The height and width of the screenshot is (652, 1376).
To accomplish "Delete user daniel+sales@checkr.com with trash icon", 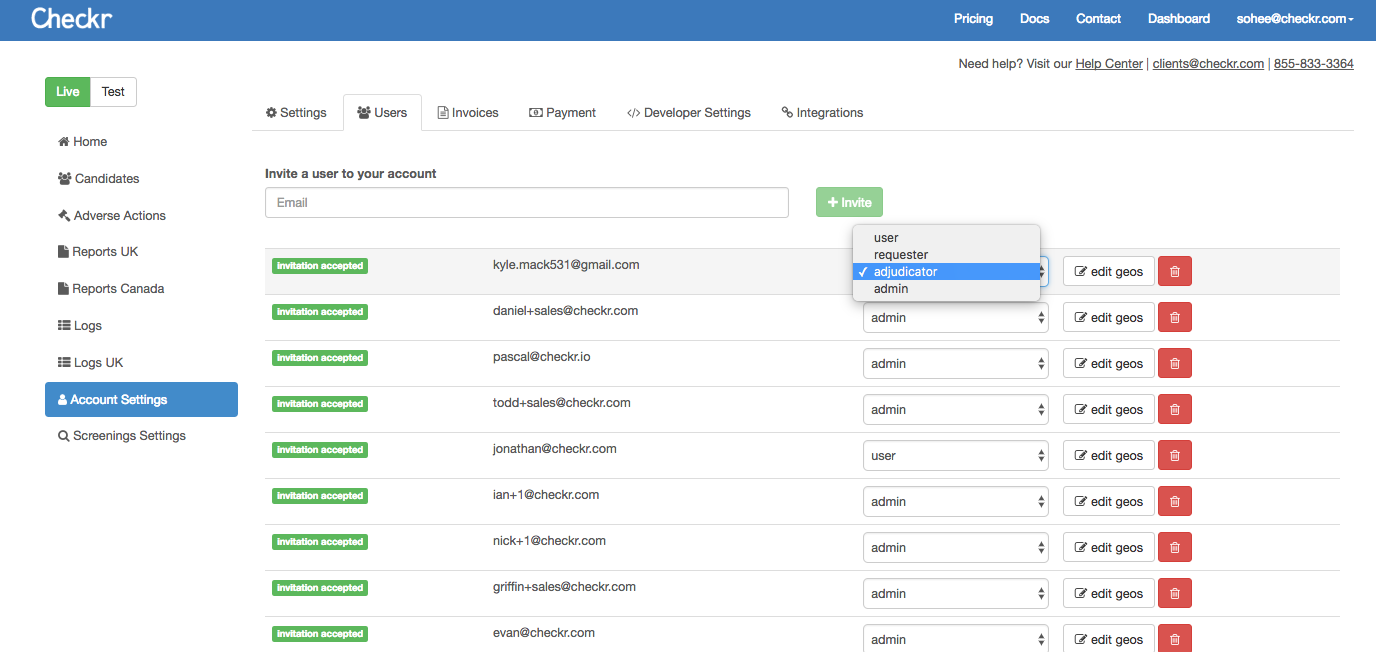I will point(1175,318).
